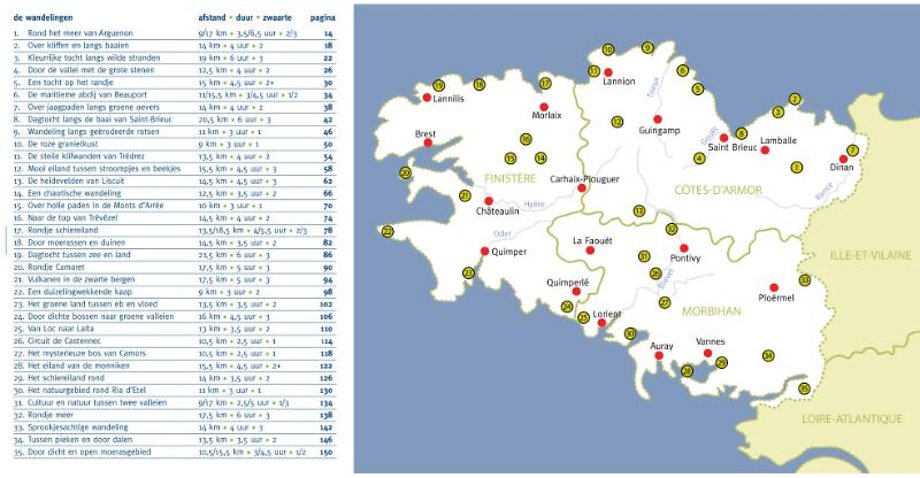Click the 'pagina' column header
Screen dimensions: 920x478
[321, 18]
